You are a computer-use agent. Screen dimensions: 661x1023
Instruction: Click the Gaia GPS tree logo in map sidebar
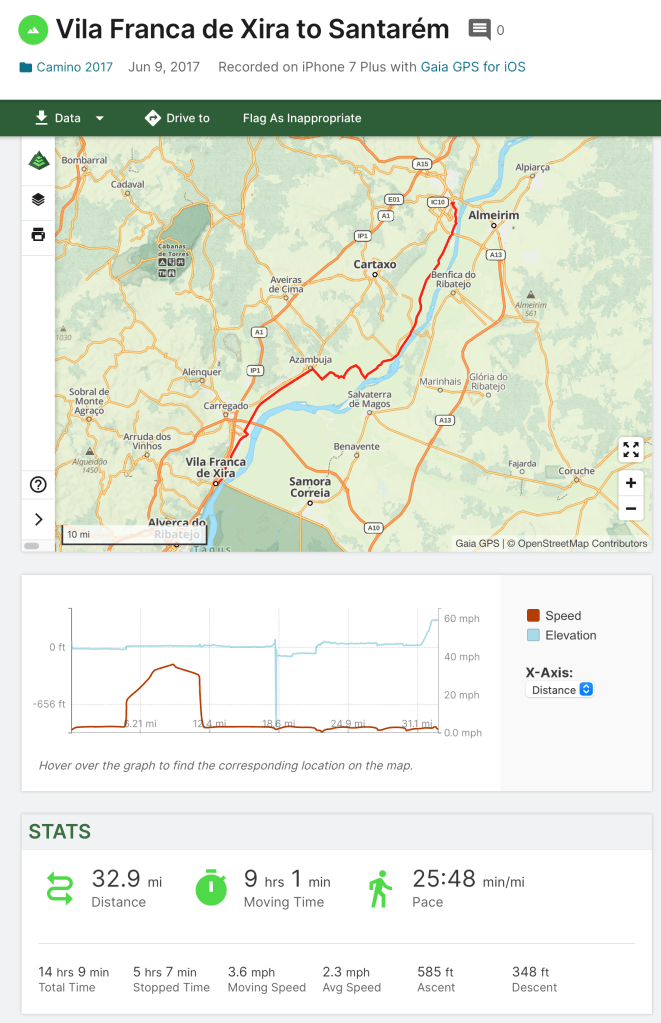point(38,161)
